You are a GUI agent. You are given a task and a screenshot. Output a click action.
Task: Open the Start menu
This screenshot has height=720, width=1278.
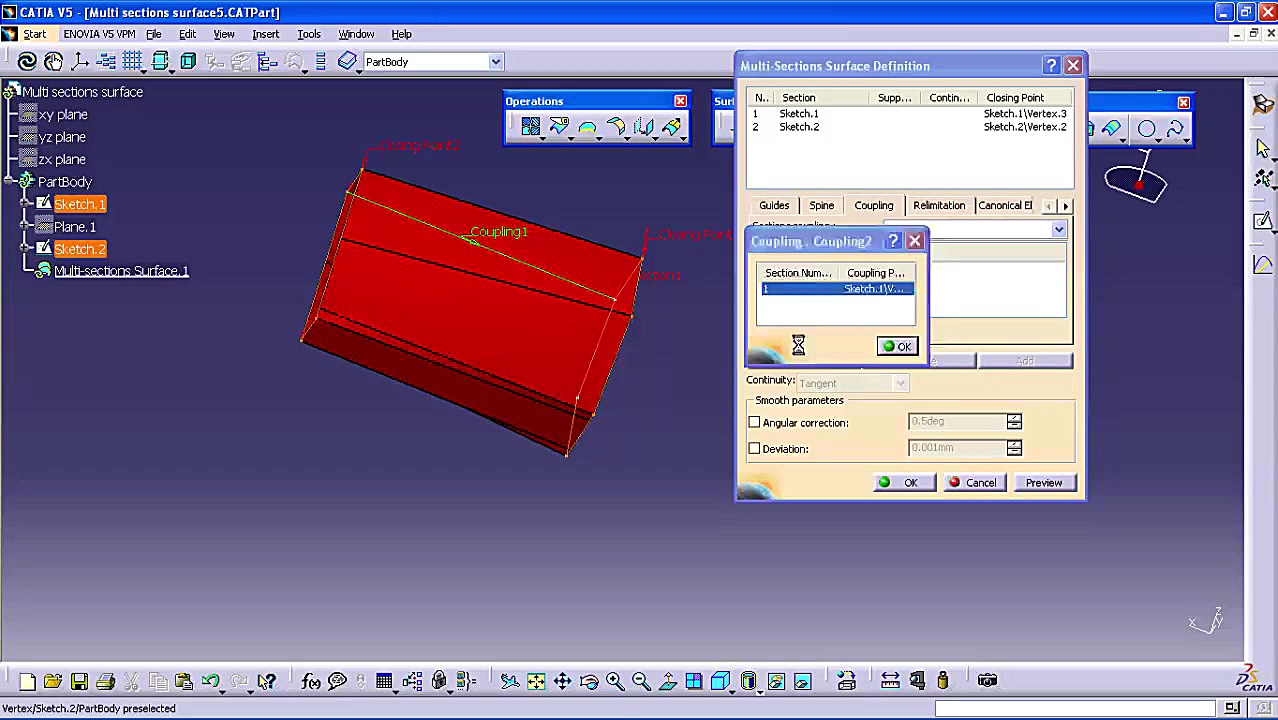click(x=34, y=34)
